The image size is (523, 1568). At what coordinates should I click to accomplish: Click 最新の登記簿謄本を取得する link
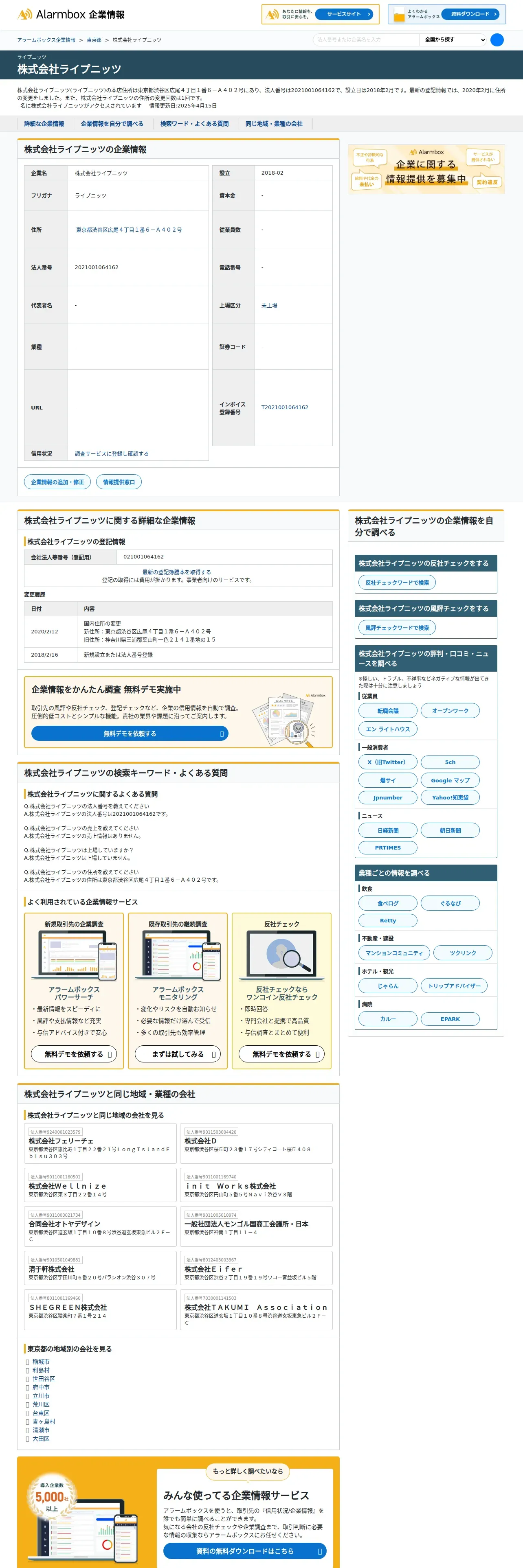click(176, 572)
